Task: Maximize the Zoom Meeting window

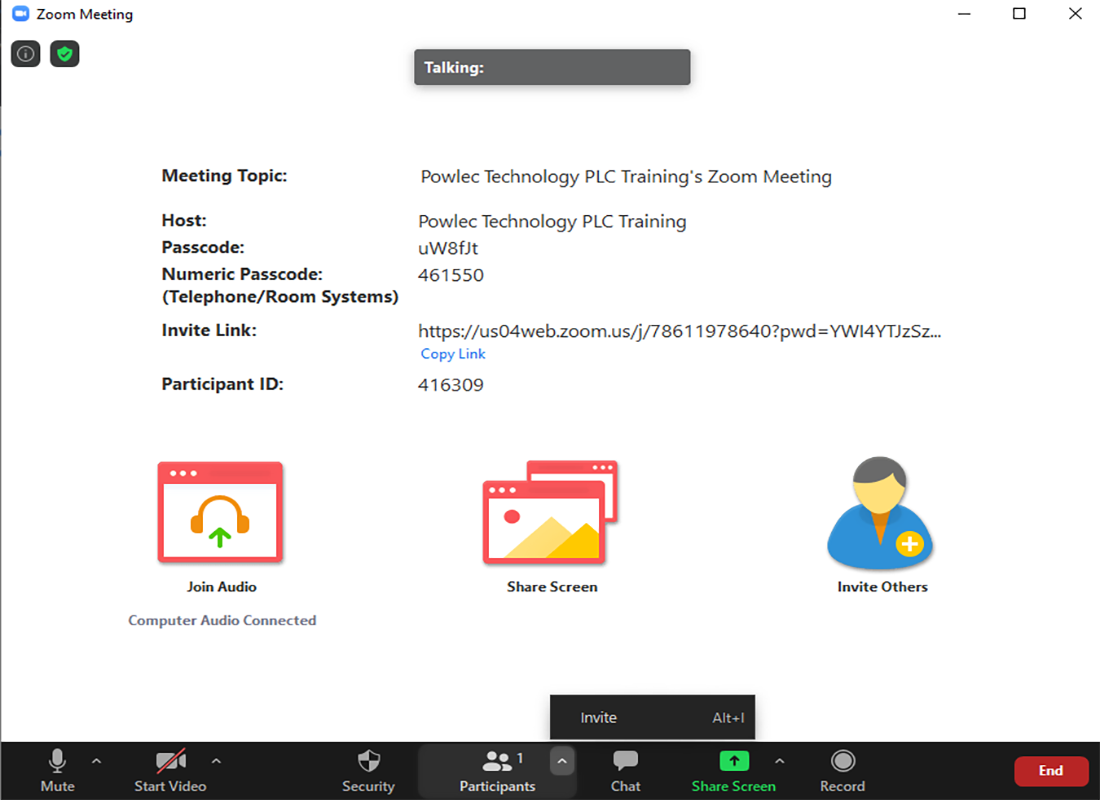Action: (1019, 14)
